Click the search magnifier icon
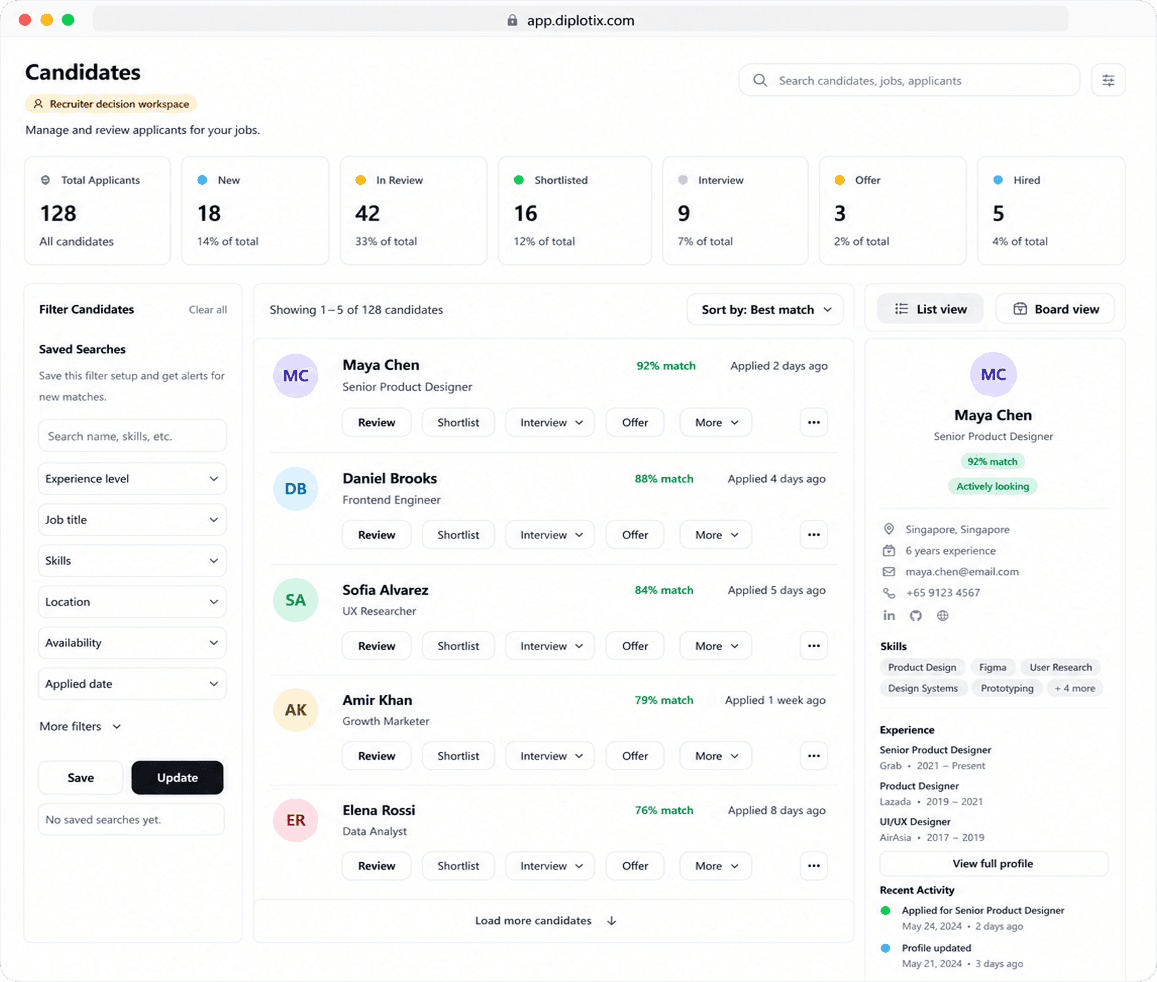The height and width of the screenshot is (982, 1157). [x=760, y=80]
